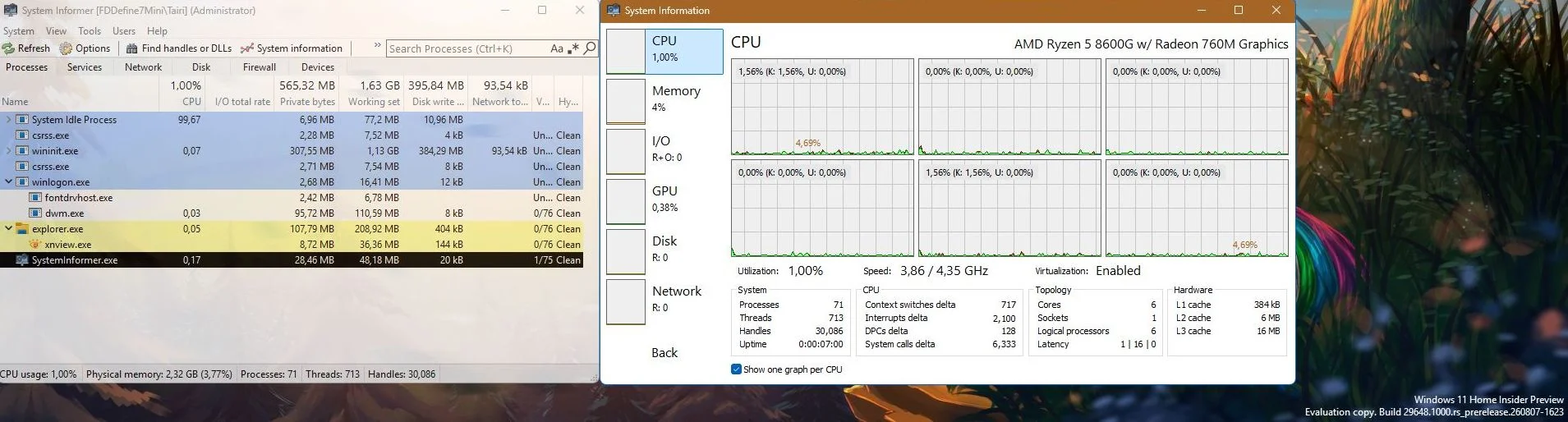Click 'Processes: 71' in status bar
The width and height of the screenshot is (1568, 422).
[x=269, y=374]
